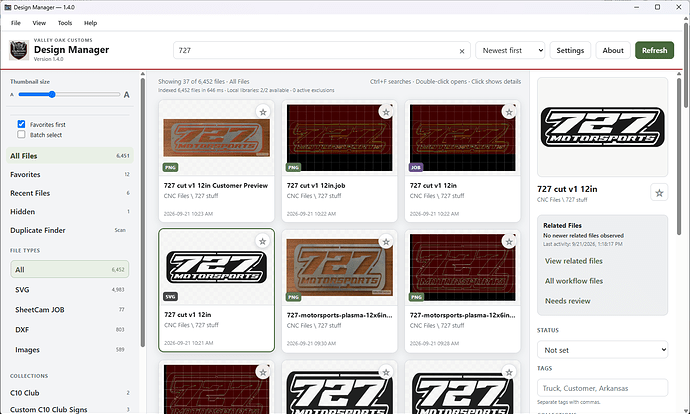Star the selected SVG 727 cut v1 12in card
The image size is (690, 414).
click(262, 241)
